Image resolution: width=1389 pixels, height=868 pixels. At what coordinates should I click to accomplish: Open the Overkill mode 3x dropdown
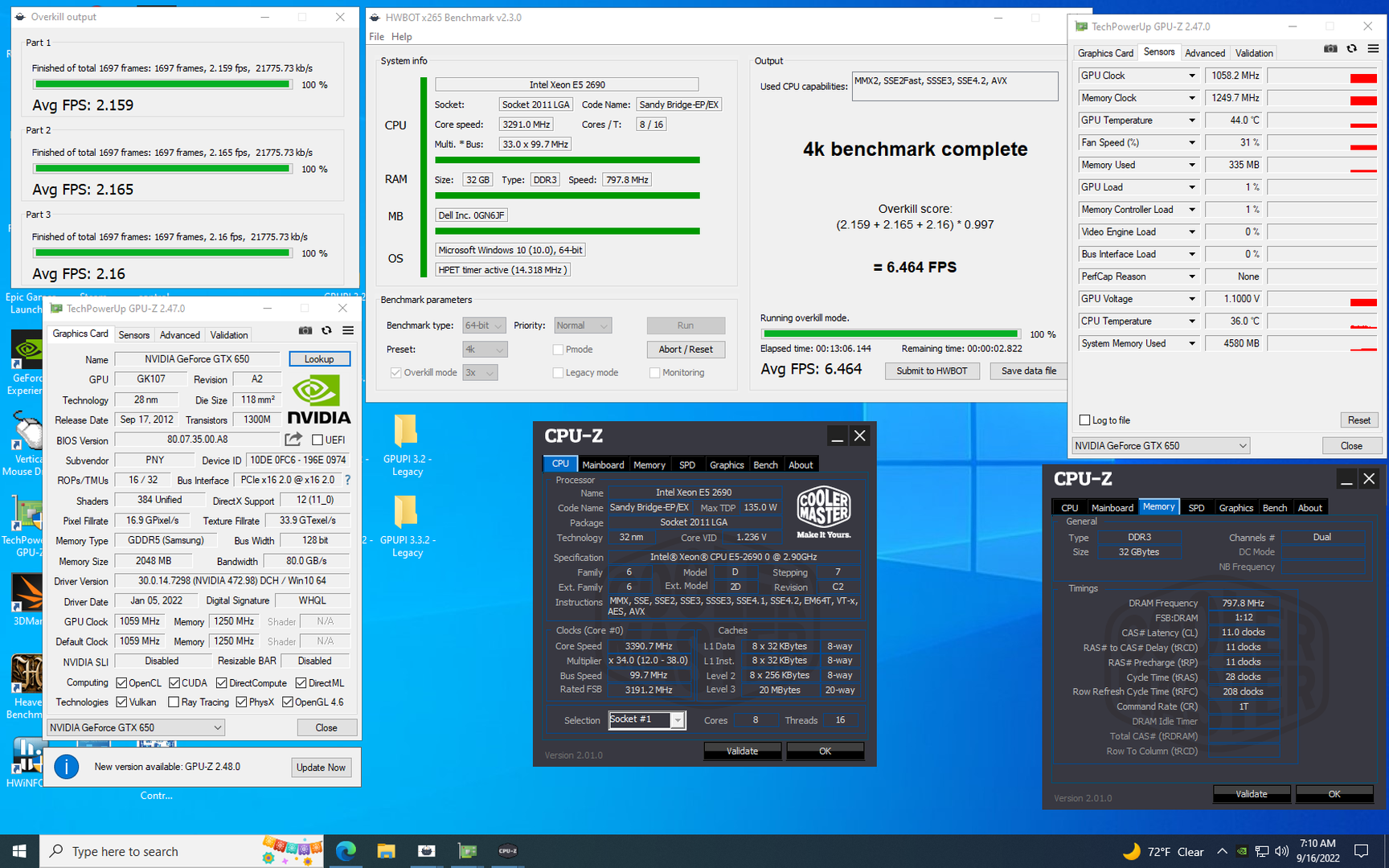pyautogui.click(x=480, y=373)
